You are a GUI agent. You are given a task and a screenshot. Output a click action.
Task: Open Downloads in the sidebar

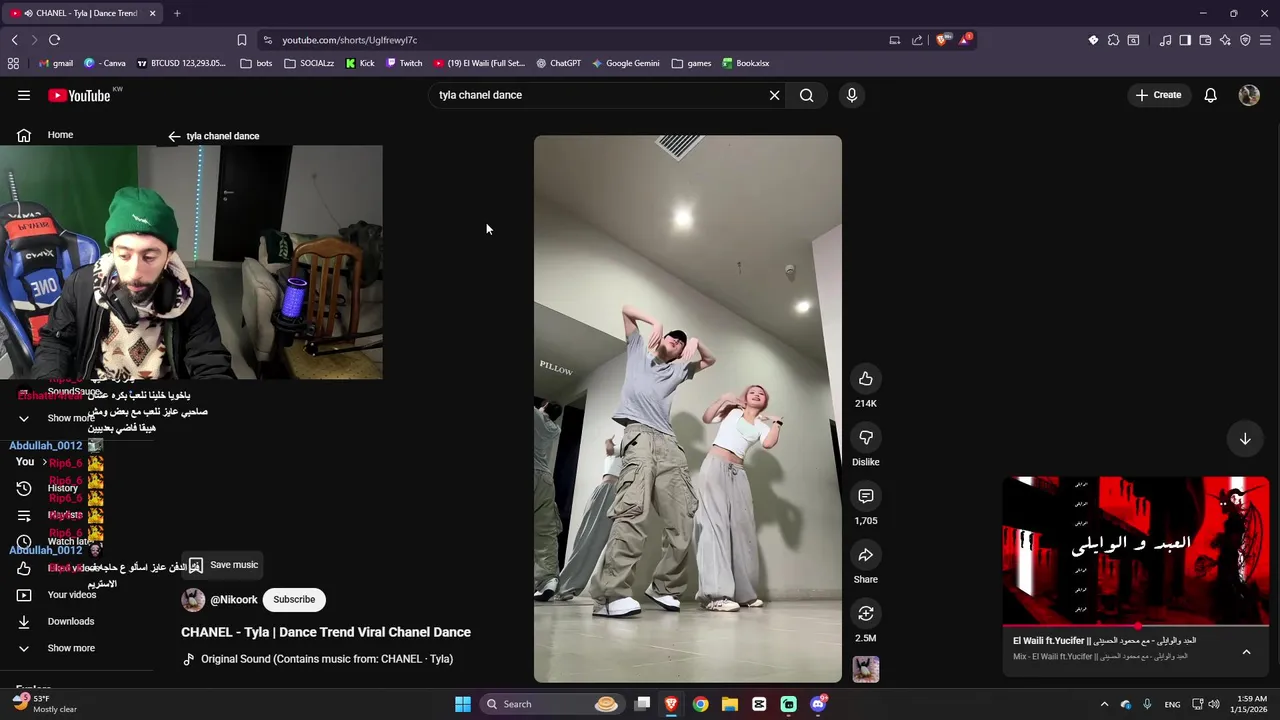click(71, 621)
